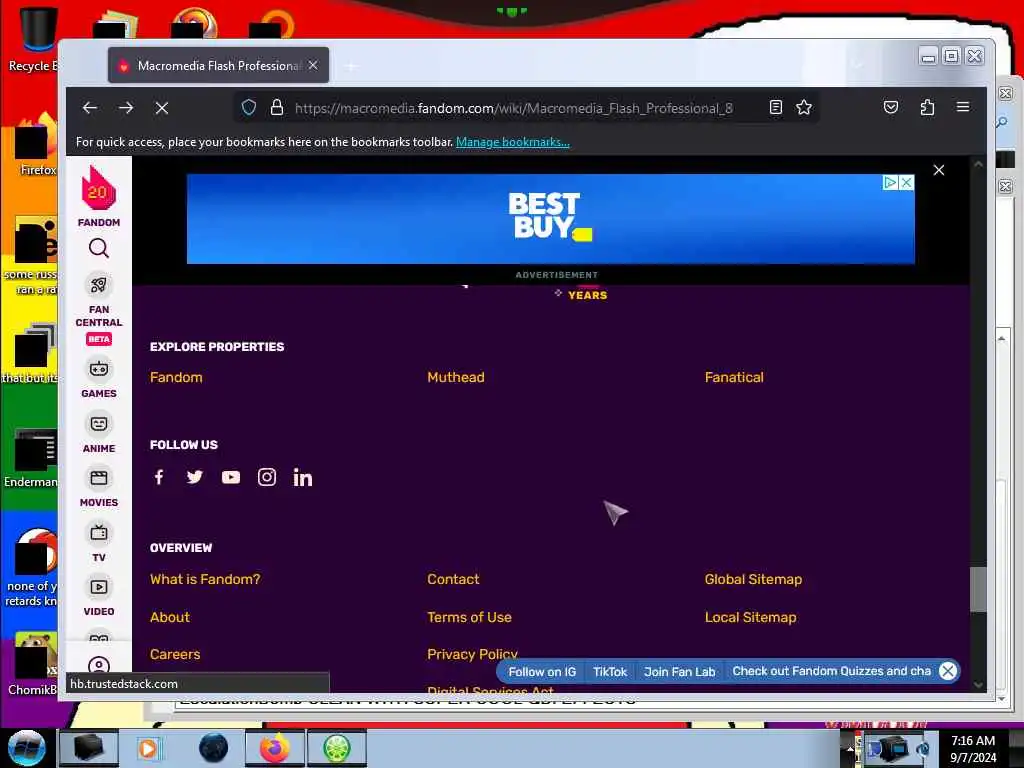The width and height of the screenshot is (1024, 768).
Task: Open the Fandom search magnifier
Action: pyautogui.click(x=99, y=248)
